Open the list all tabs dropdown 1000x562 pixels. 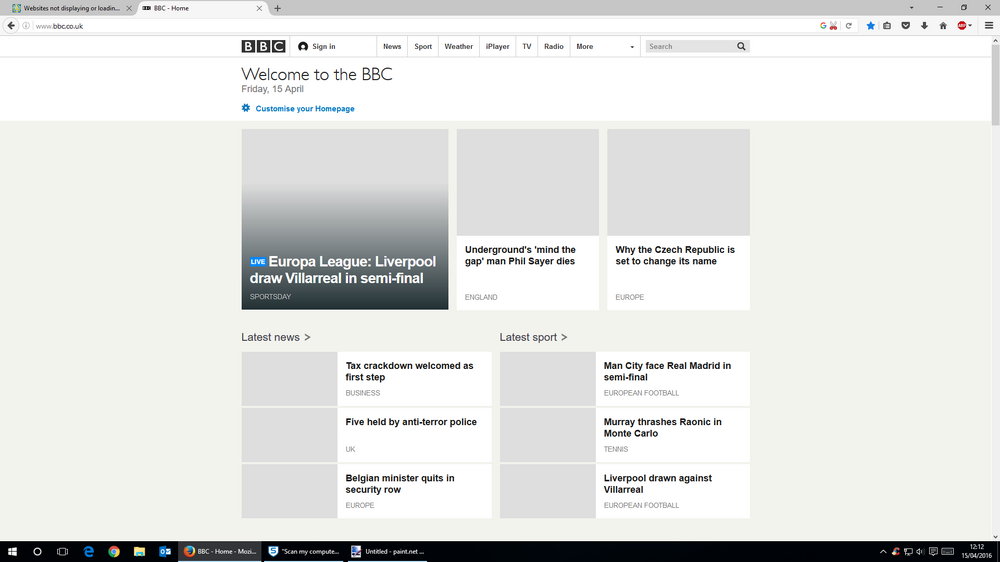click(911, 8)
